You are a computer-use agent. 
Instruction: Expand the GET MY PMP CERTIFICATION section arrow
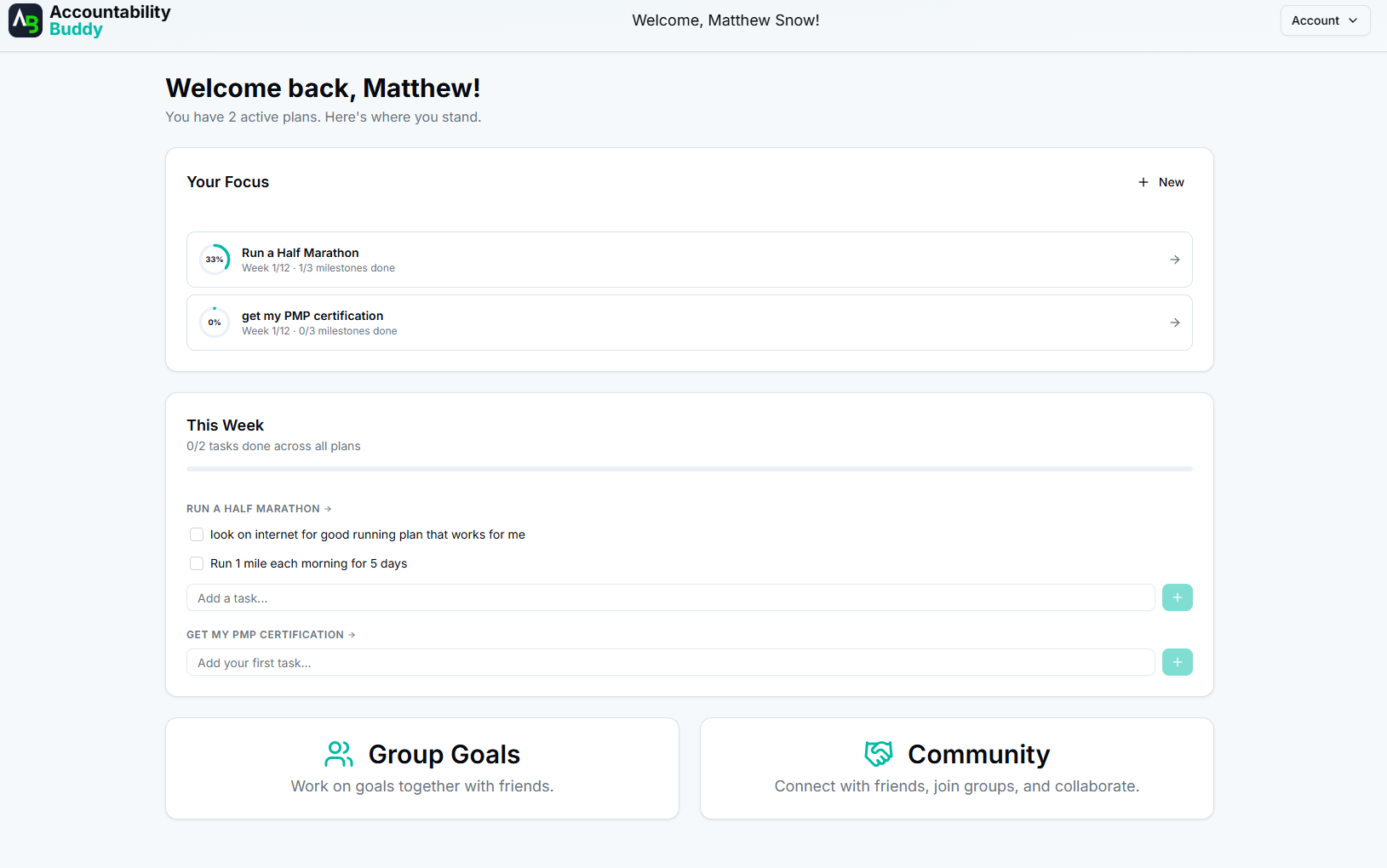(351, 634)
